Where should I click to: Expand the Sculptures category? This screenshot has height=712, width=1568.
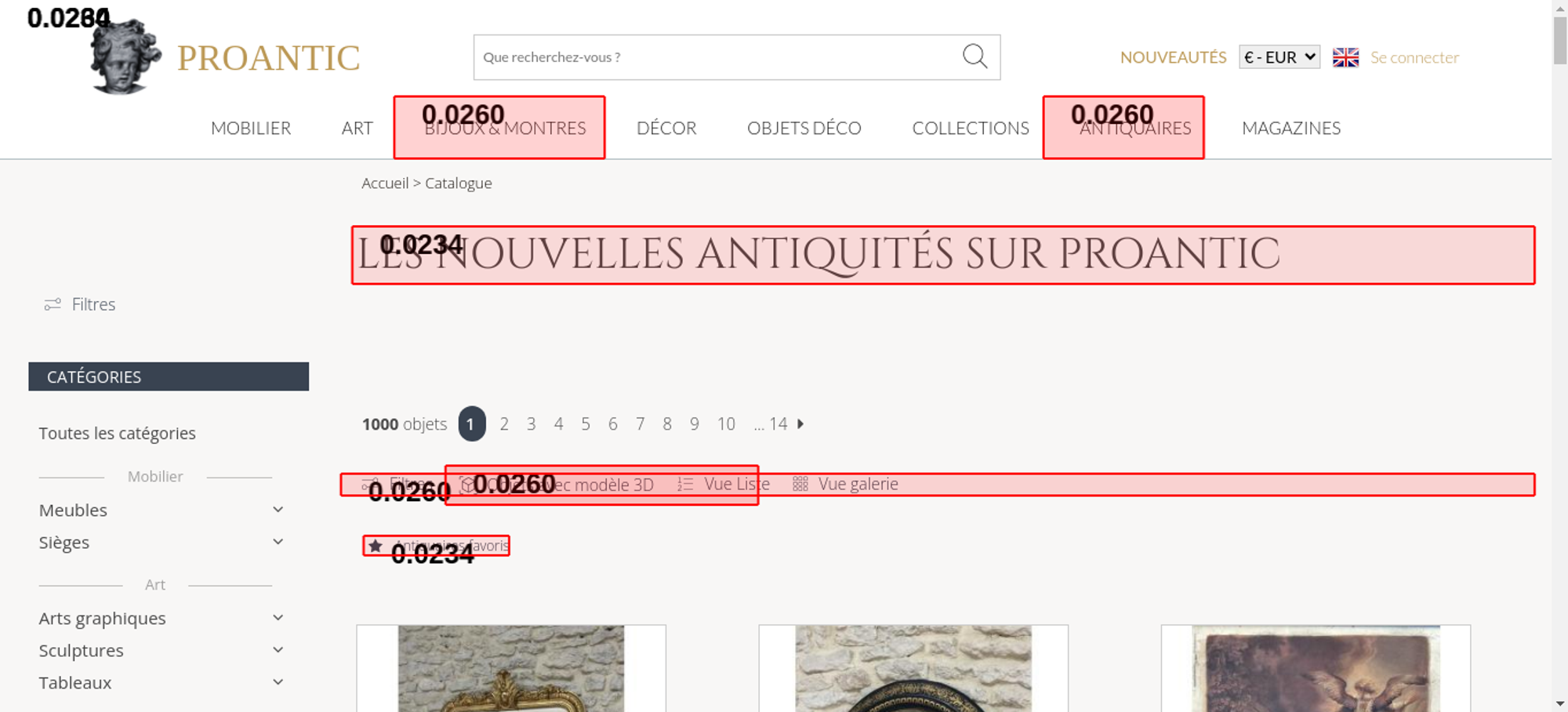point(278,650)
